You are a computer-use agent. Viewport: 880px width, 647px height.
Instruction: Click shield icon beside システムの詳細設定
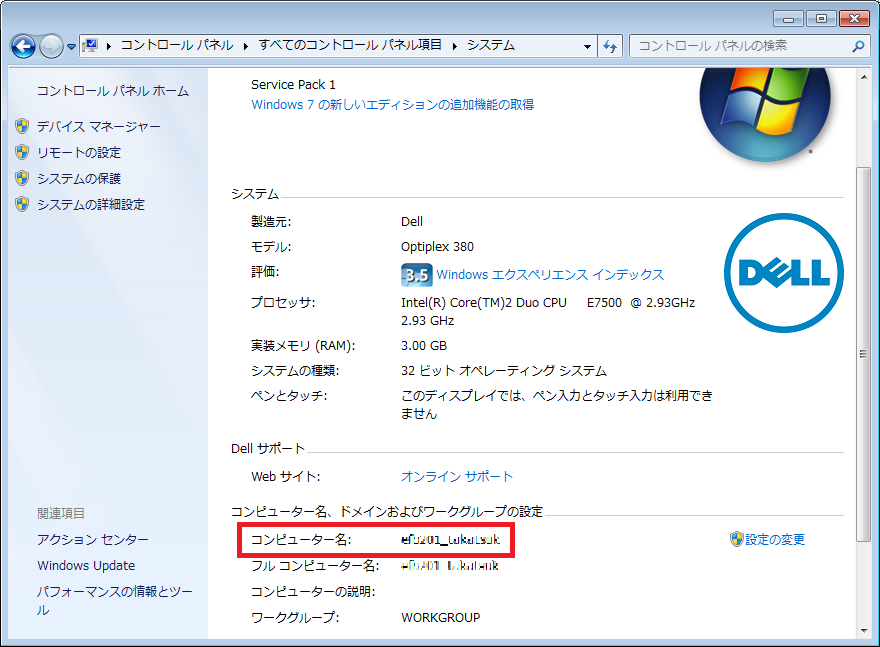point(22,204)
